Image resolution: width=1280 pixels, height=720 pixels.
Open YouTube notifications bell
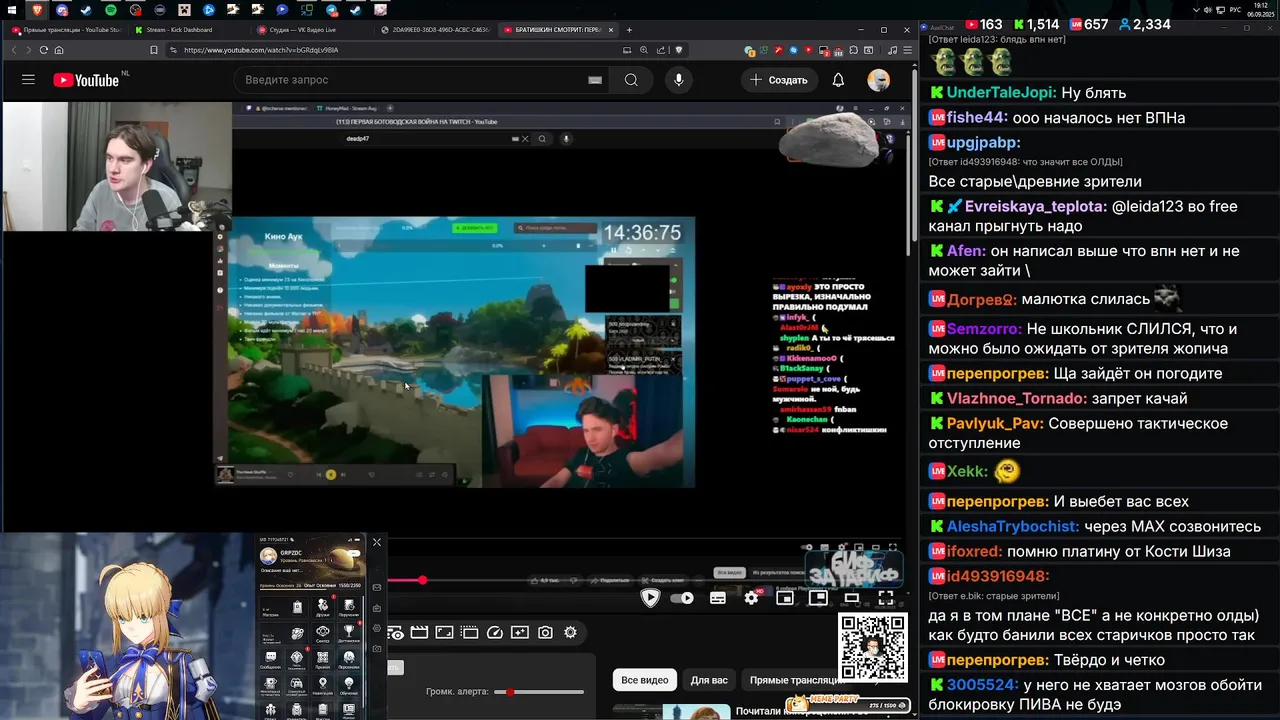838,80
